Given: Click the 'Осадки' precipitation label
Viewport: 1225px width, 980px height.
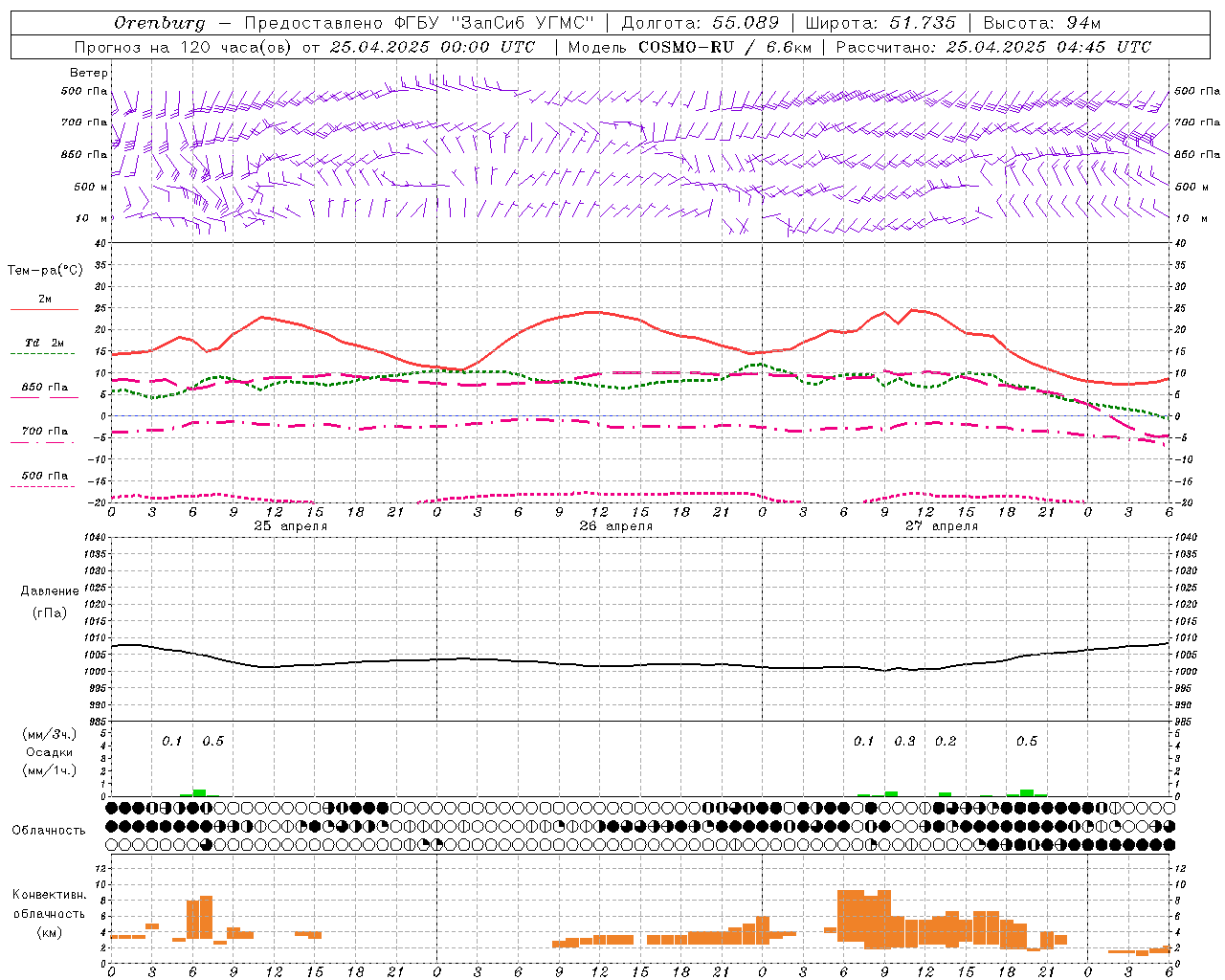Looking at the screenshot, I should pyautogui.click(x=50, y=752).
